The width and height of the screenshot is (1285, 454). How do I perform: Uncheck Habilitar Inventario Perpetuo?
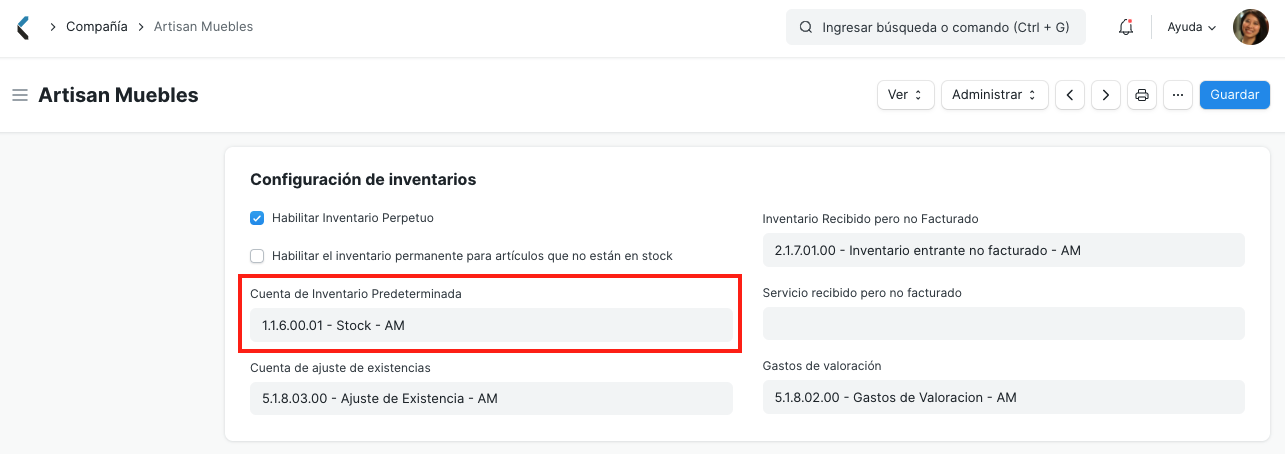(257, 217)
